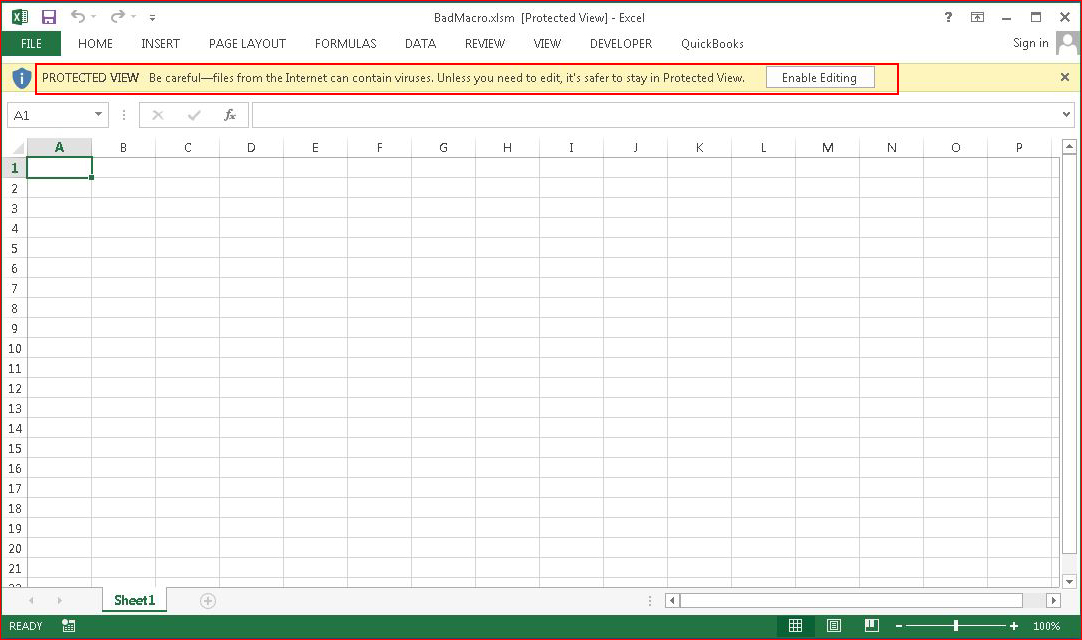
Task: Click inside the formula bar
Action: (x=656, y=115)
